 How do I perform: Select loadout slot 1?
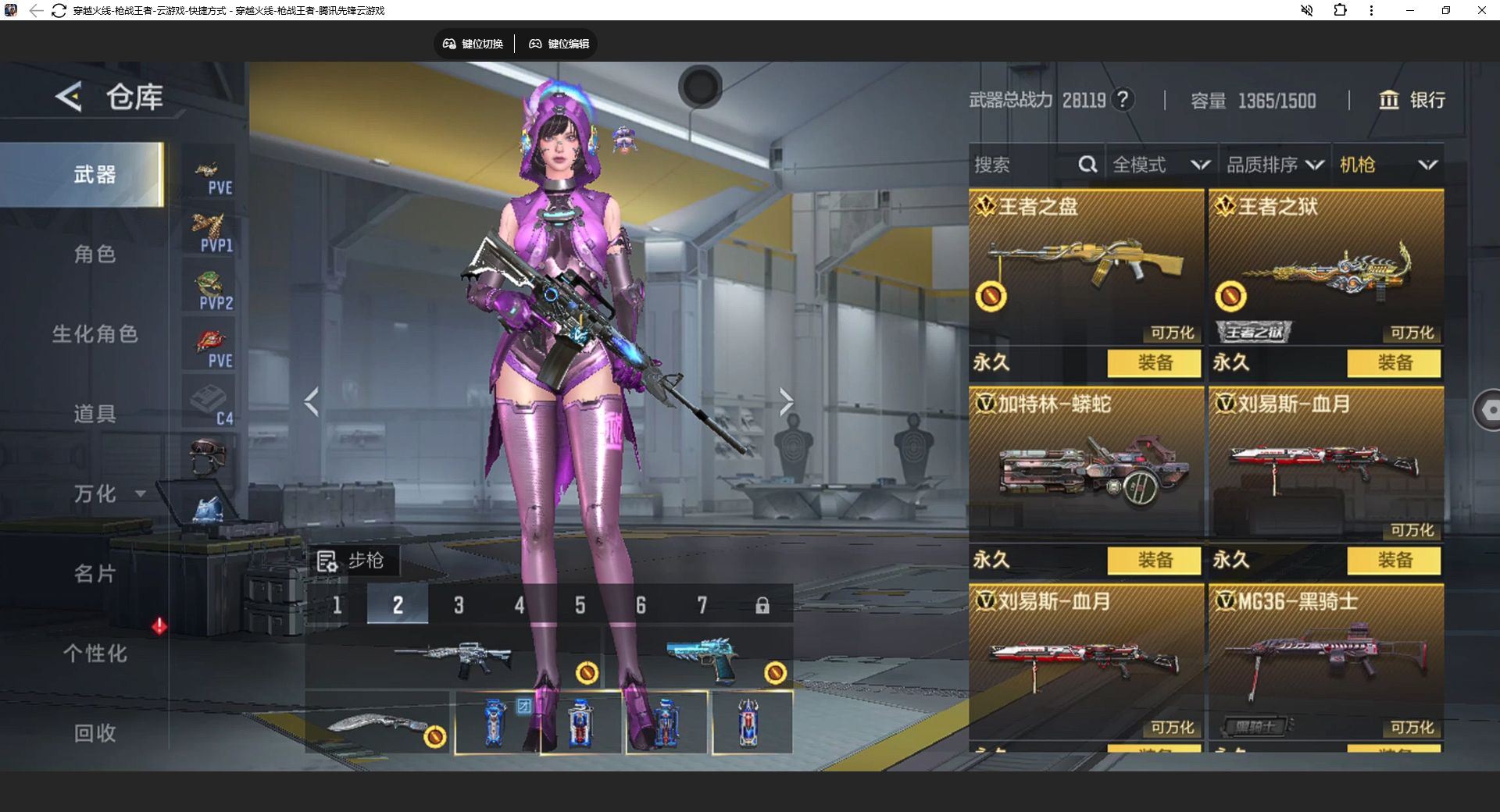coord(337,604)
